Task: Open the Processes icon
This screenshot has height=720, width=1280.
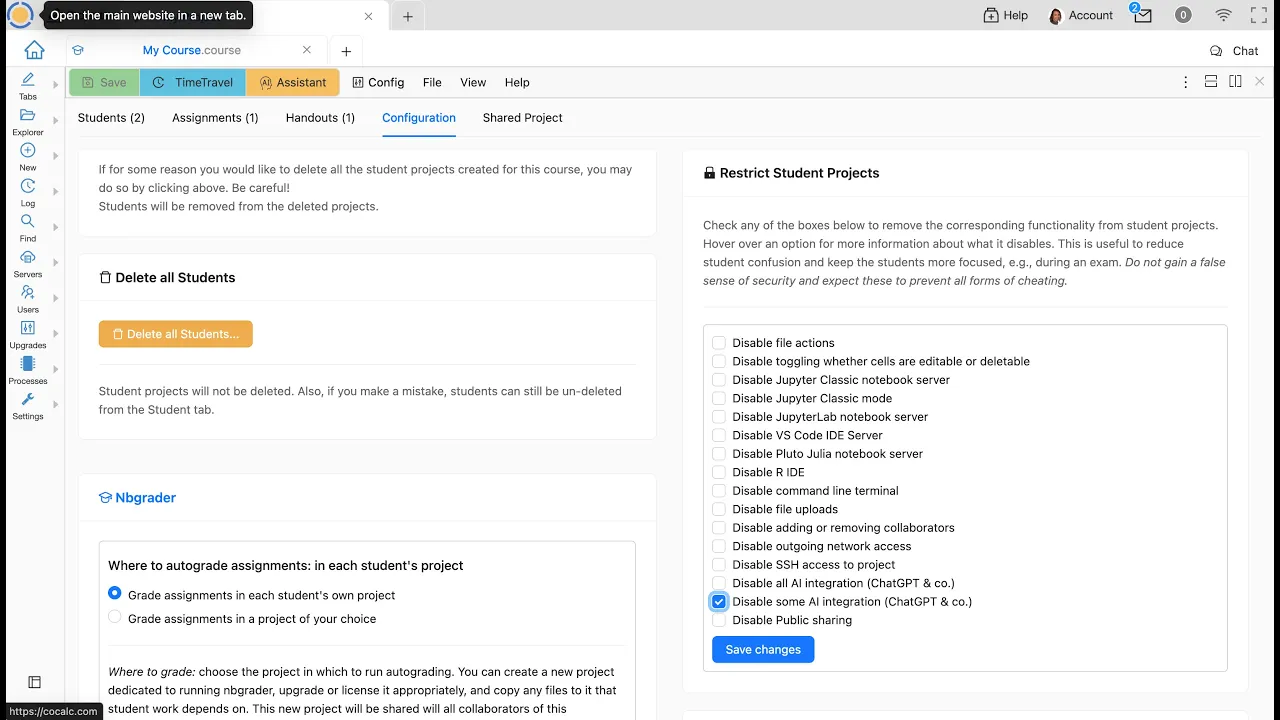Action: coord(28,369)
